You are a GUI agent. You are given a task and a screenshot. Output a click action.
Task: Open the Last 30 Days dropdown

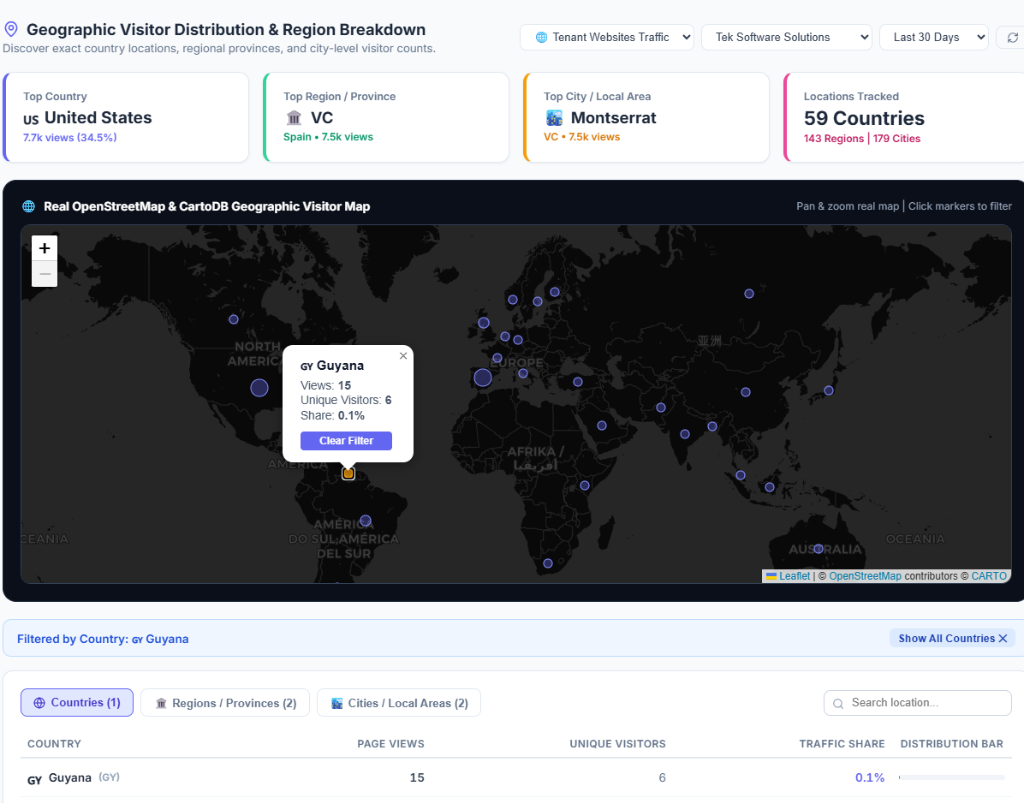(934, 37)
